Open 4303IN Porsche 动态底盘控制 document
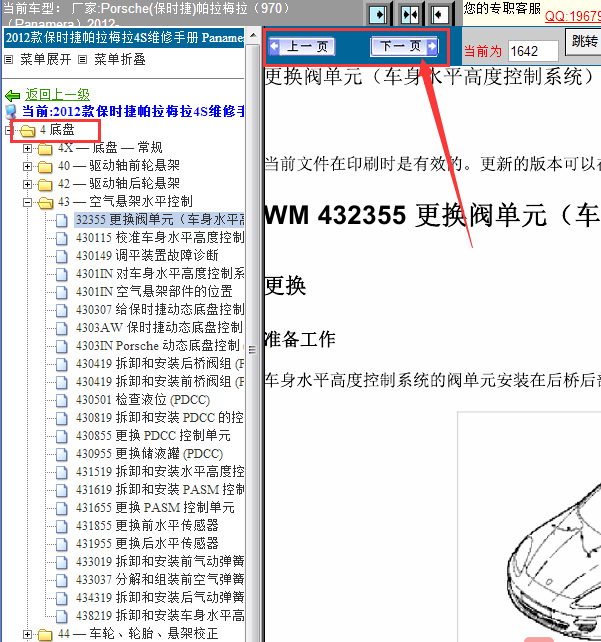This screenshot has width=601, height=642. tap(158, 346)
